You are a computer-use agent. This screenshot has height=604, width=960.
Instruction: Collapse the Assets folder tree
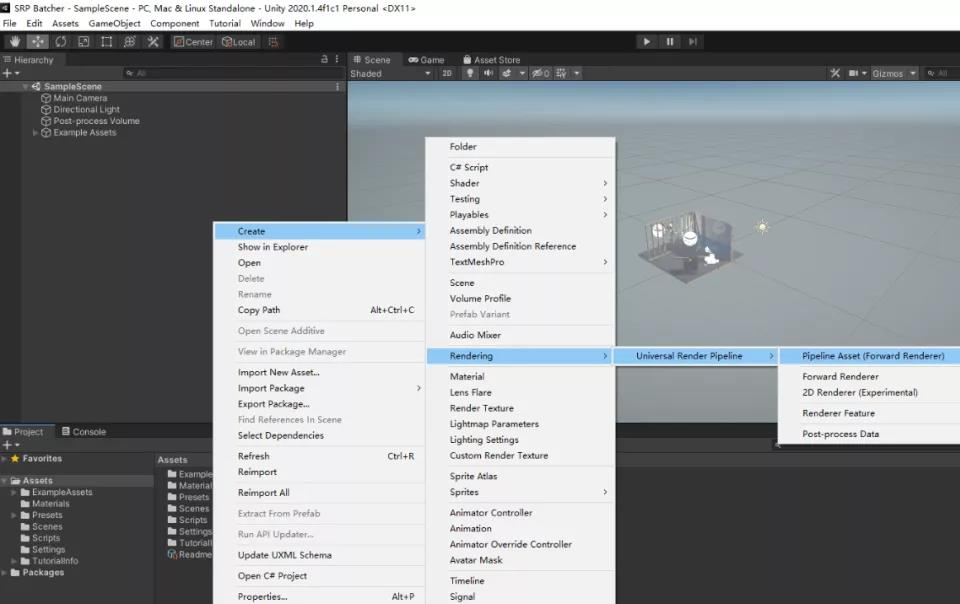5,481
